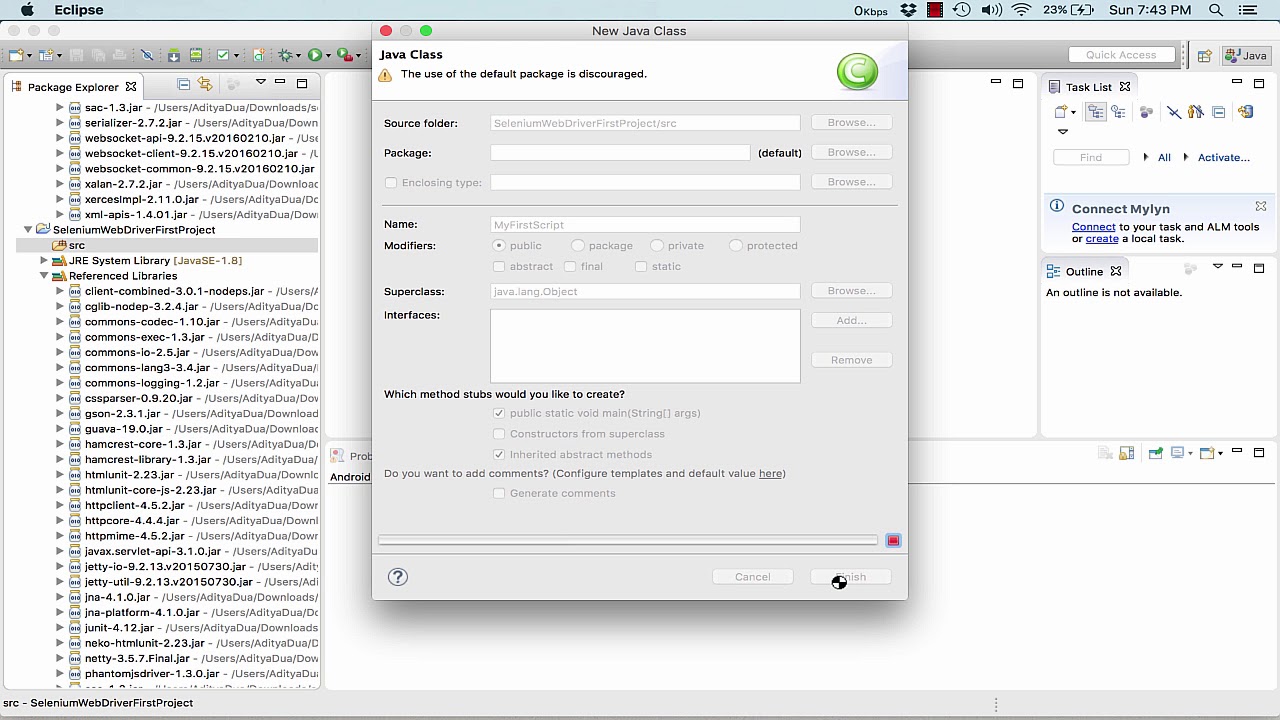Click the New Task icon in Task List
This screenshot has width=1280, height=720.
[x=1061, y=112]
